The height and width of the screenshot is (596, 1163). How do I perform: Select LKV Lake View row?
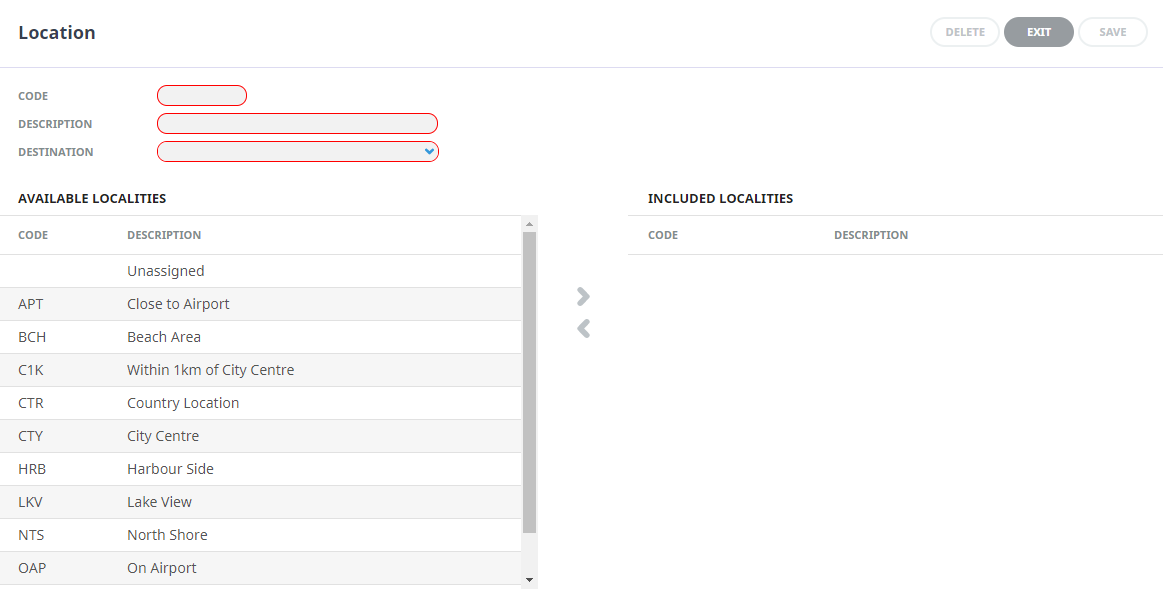260,502
